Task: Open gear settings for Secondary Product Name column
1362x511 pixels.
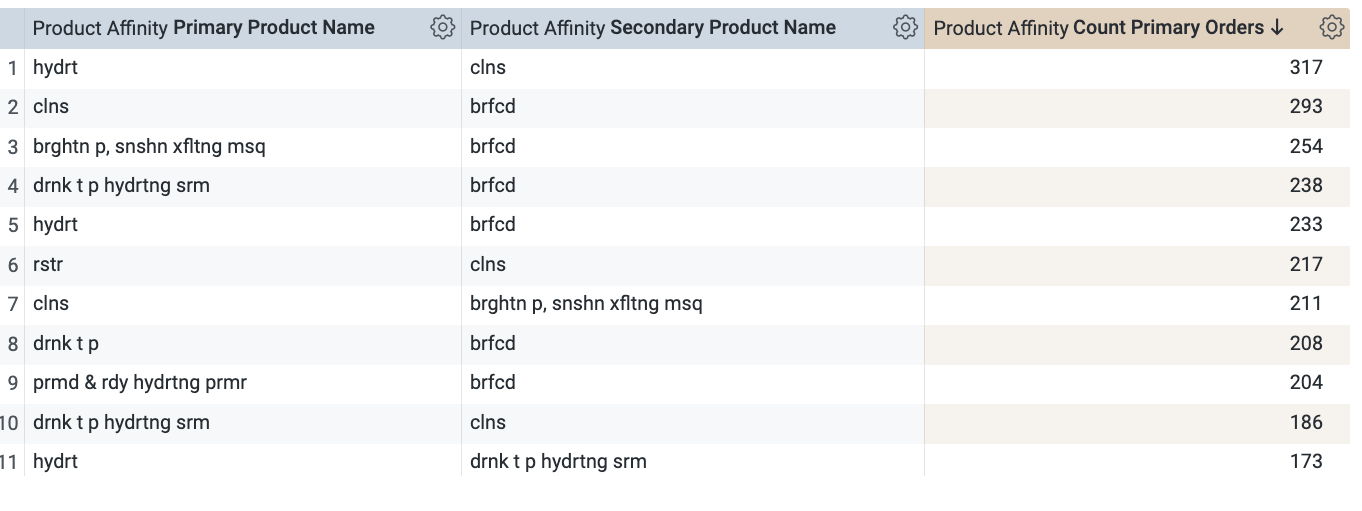Action: click(905, 28)
